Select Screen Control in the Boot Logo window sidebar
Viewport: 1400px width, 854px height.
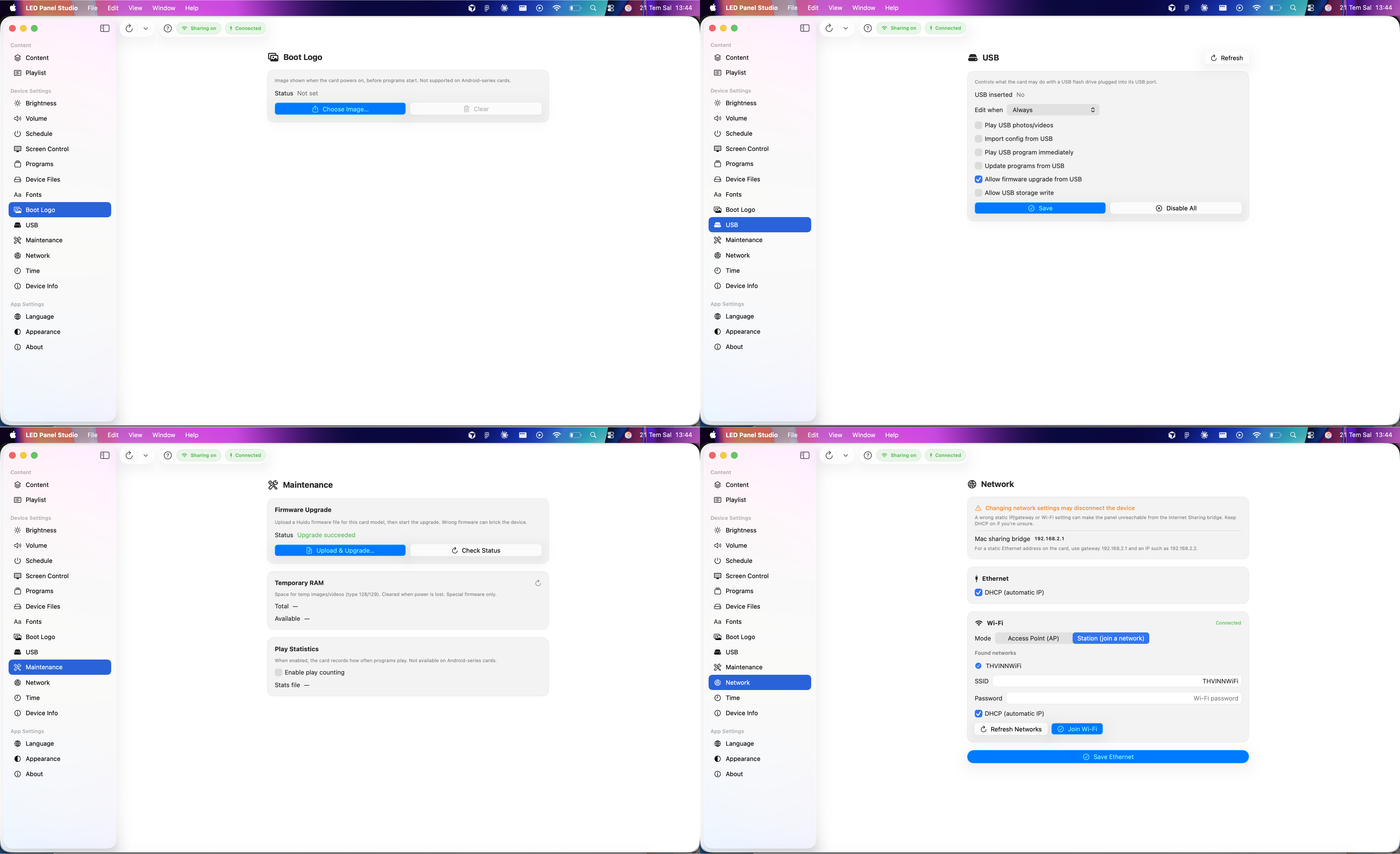click(60, 149)
